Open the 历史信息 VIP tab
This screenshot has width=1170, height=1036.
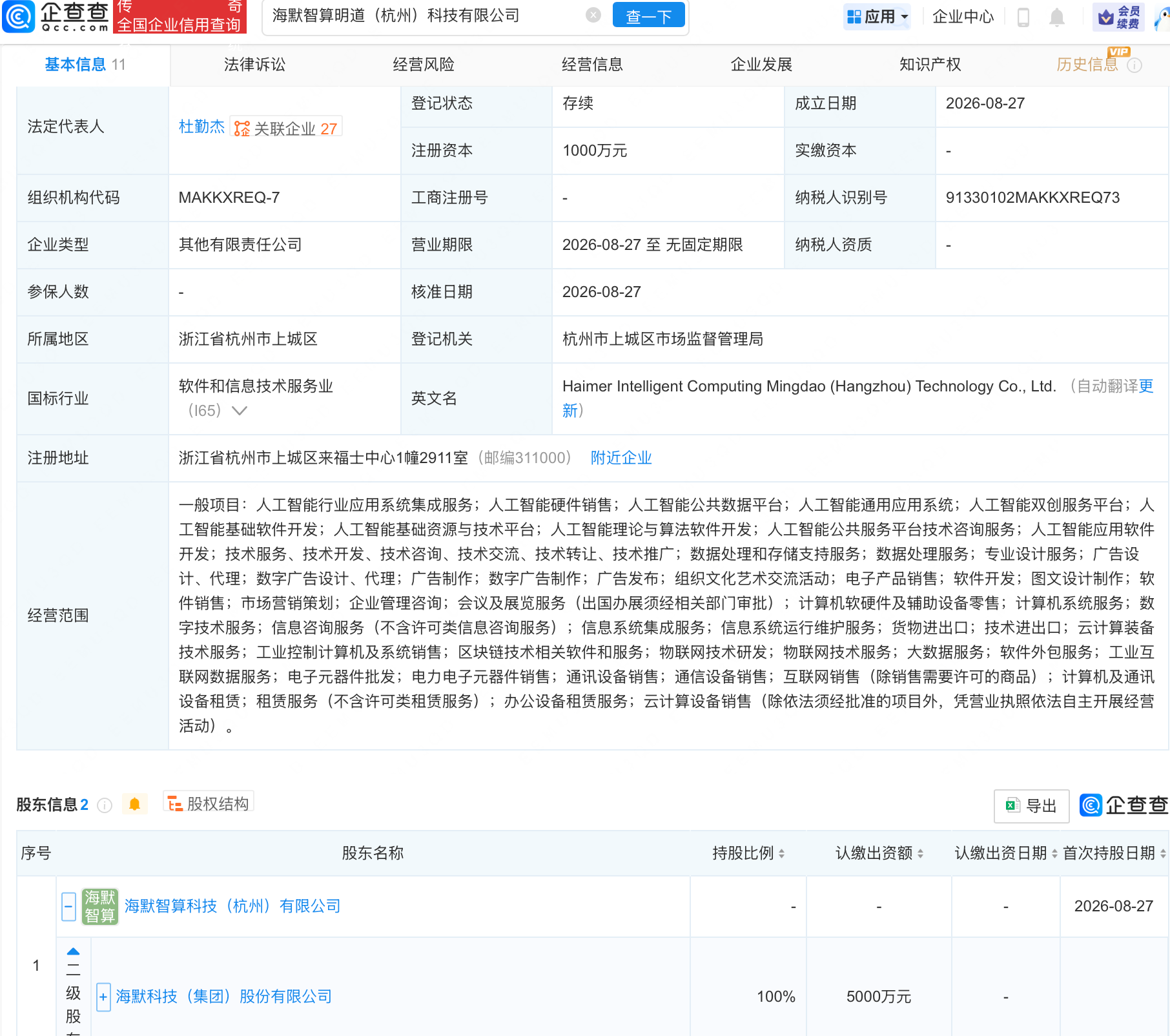point(1087,65)
